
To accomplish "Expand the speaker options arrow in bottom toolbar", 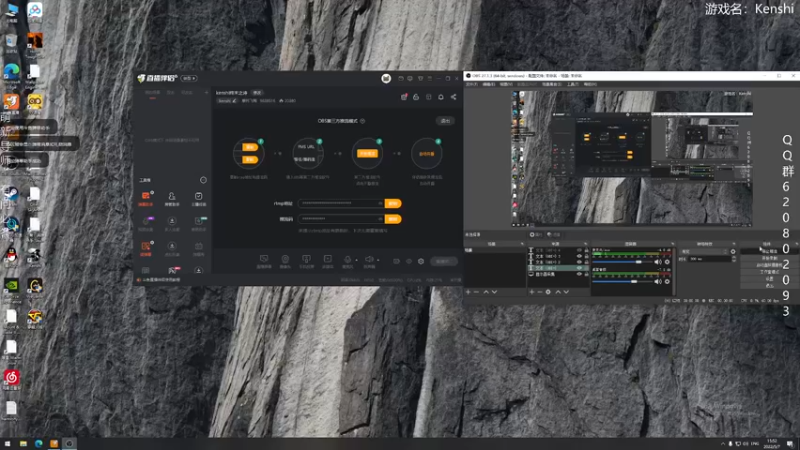I will pos(378,260).
